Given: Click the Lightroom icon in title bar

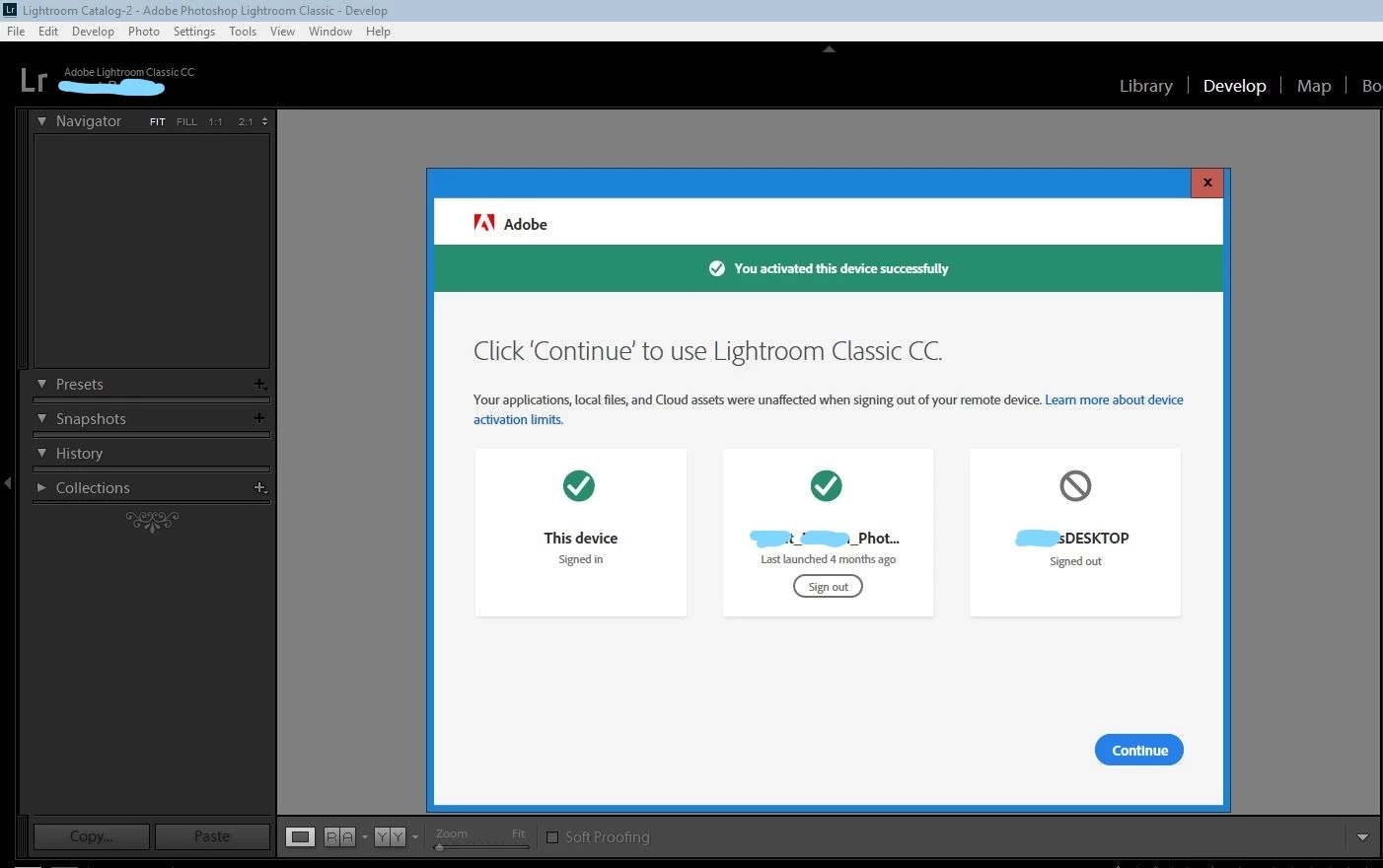Looking at the screenshot, I should [x=11, y=10].
